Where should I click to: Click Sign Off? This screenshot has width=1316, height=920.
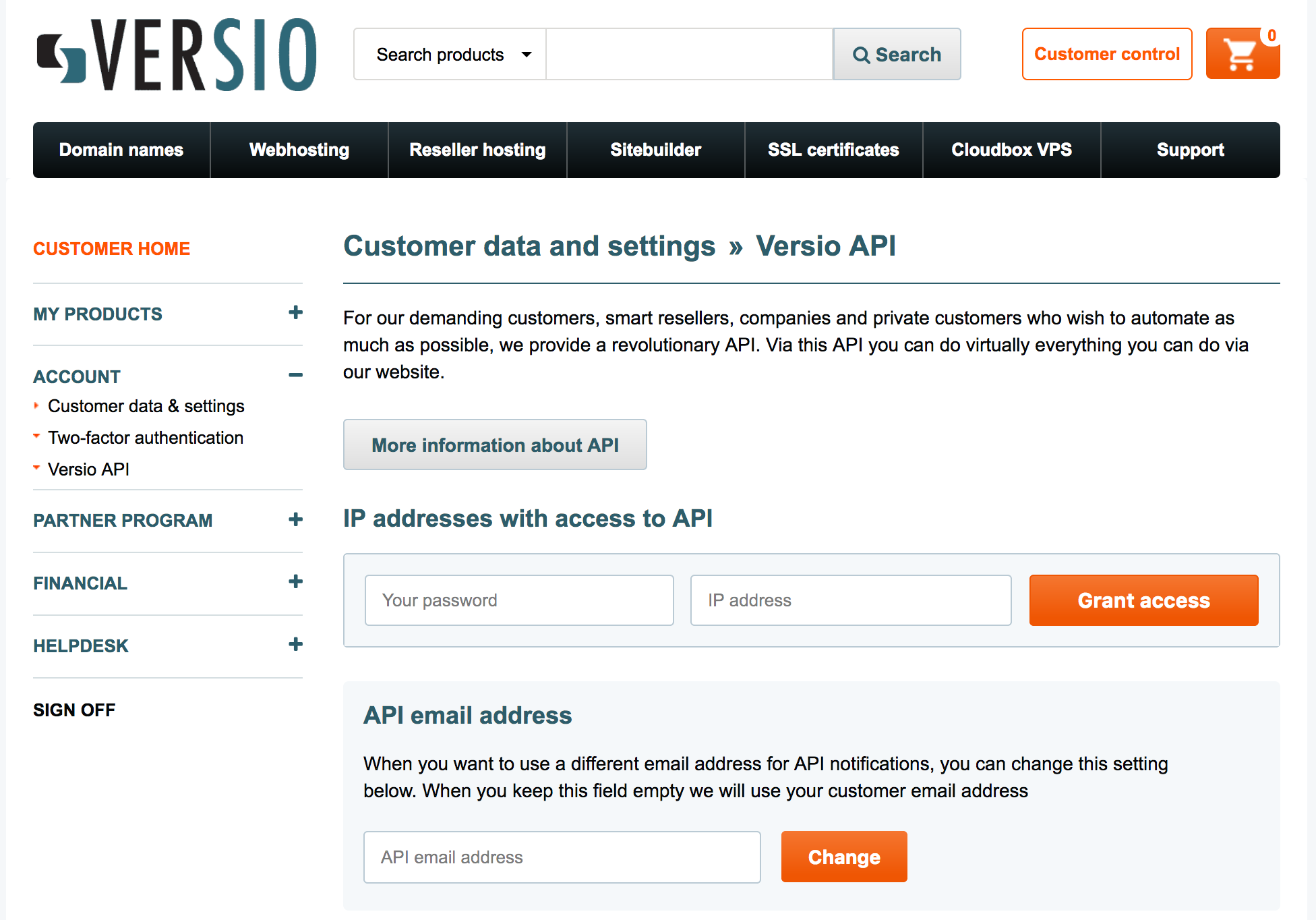point(74,710)
